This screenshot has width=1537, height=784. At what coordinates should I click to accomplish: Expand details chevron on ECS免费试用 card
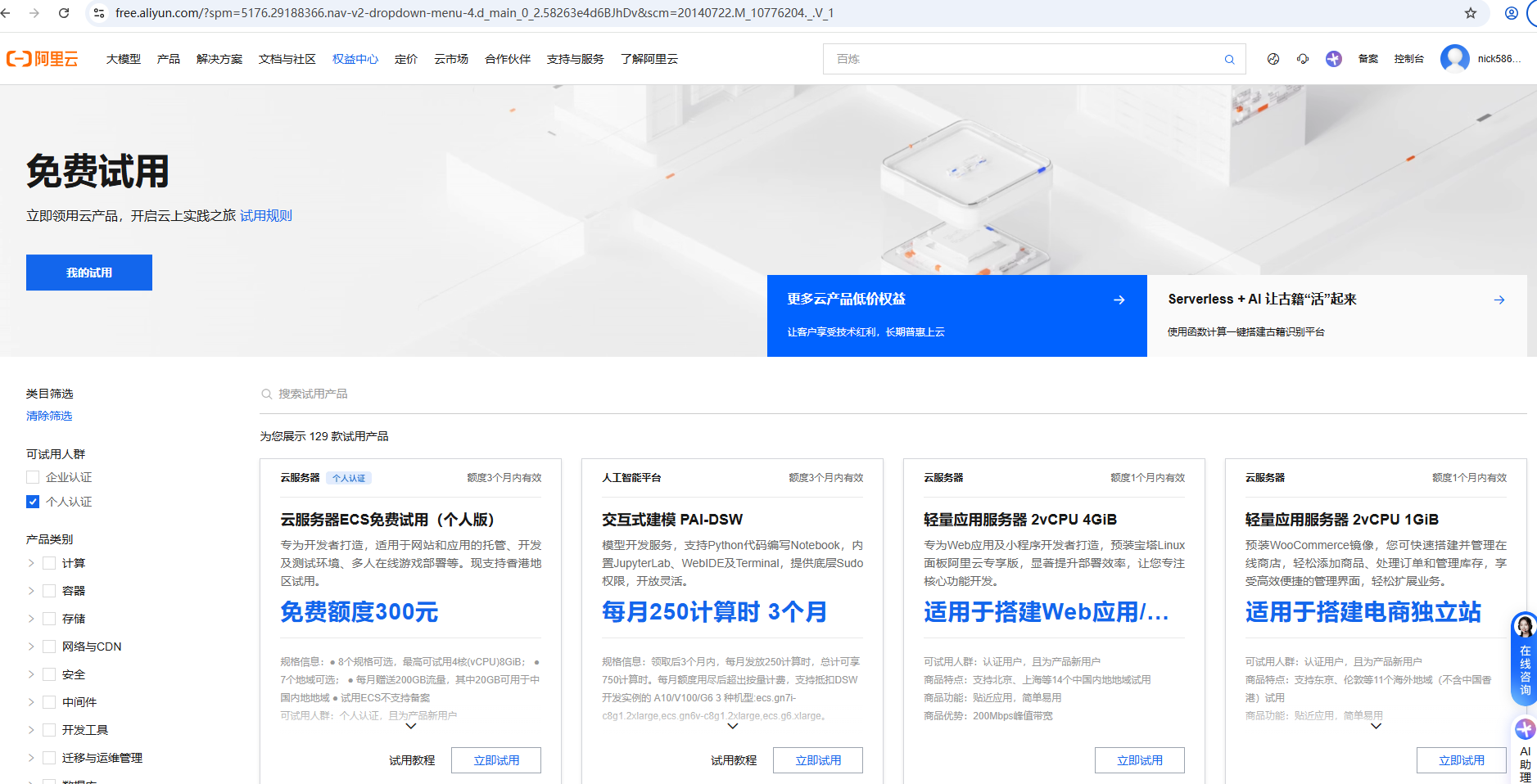pyautogui.click(x=411, y=726)
